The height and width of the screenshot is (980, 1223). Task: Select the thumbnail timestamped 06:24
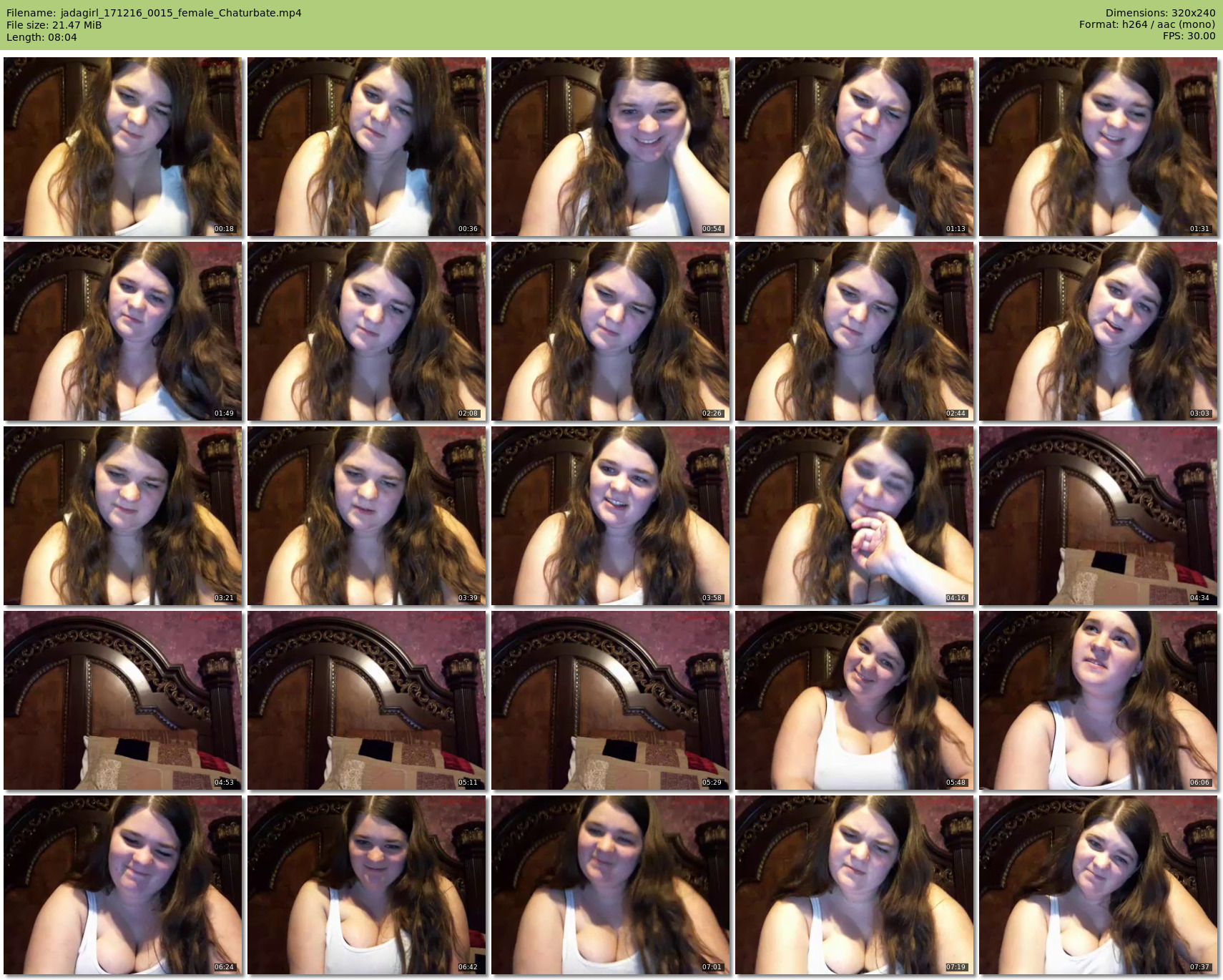pos(123,885)
